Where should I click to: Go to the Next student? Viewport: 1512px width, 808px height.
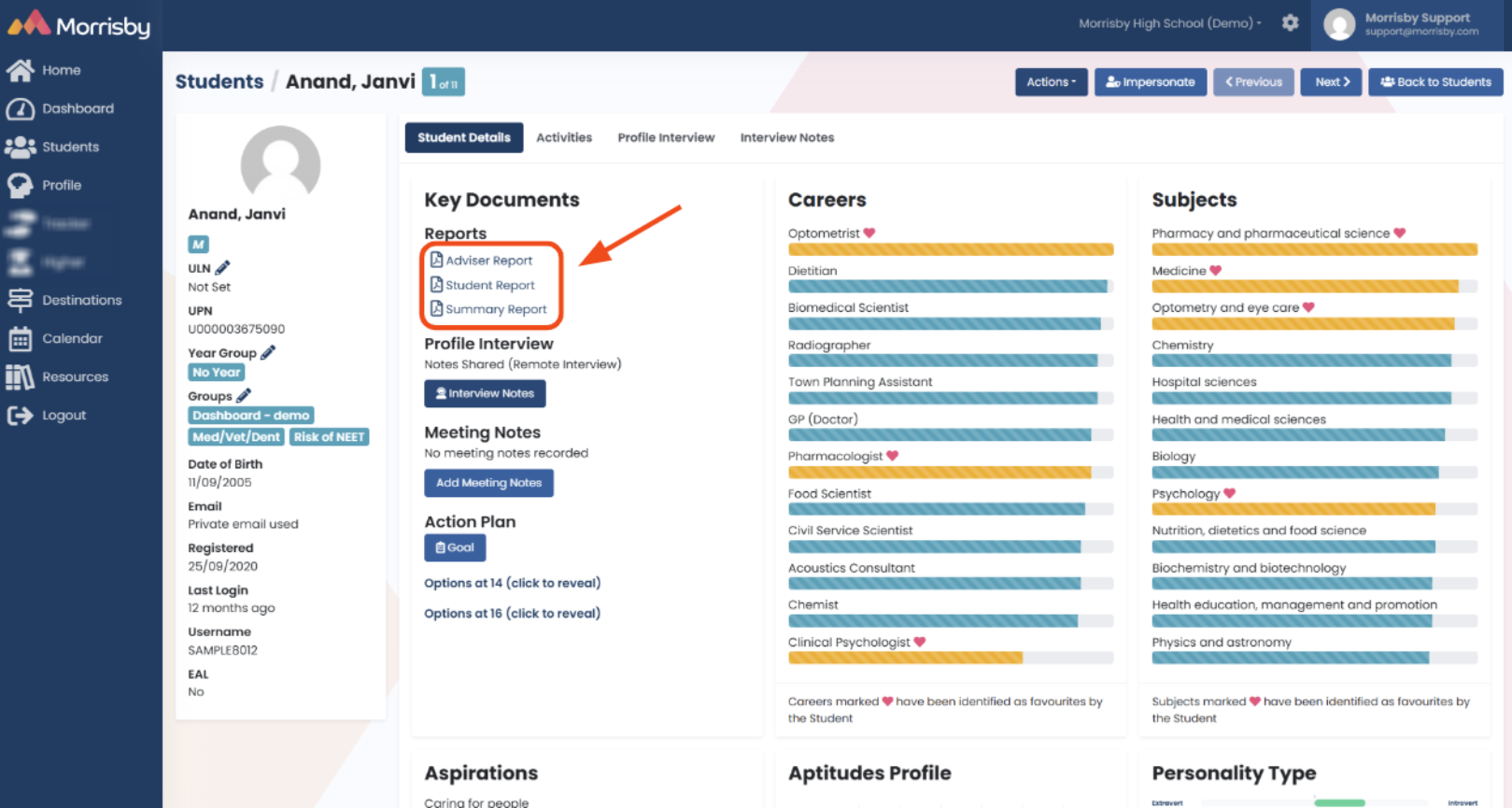pyautogui.click(x=1332, y=82)
